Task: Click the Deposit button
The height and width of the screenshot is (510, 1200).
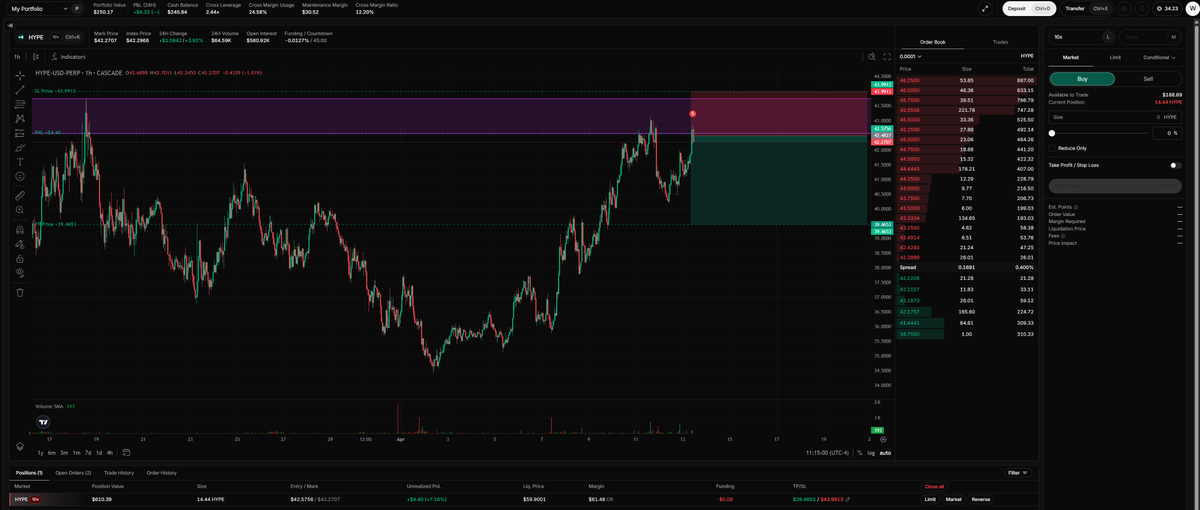Action: [1029, 8]
